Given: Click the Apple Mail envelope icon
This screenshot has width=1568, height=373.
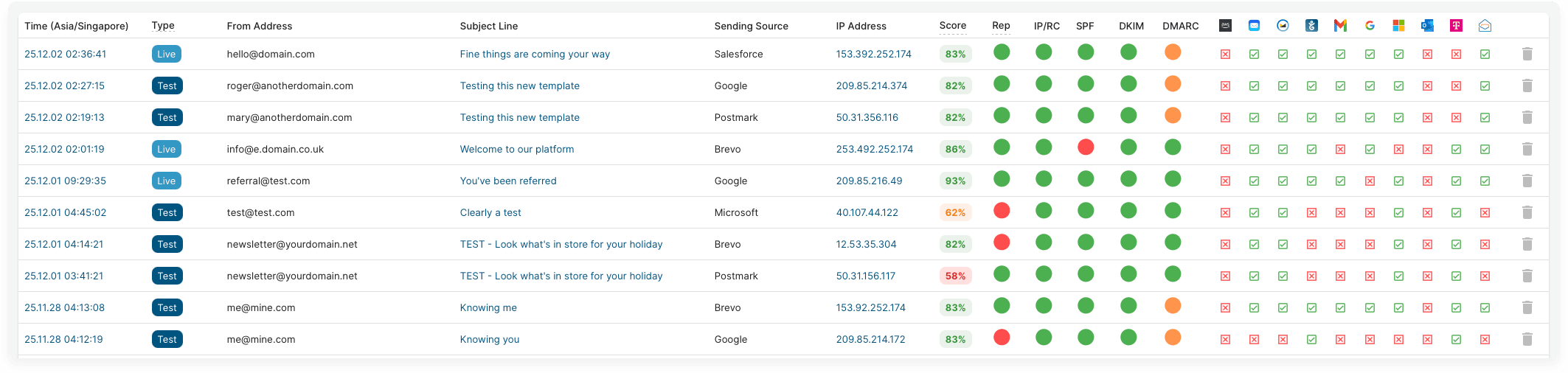Looking at the screenshot, I should 1254,26.
